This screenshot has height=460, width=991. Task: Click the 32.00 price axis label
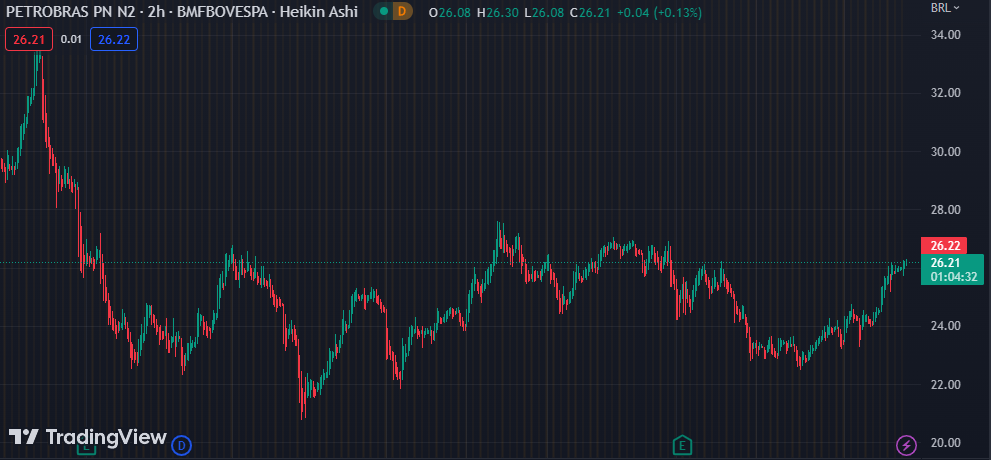point(946,93)
